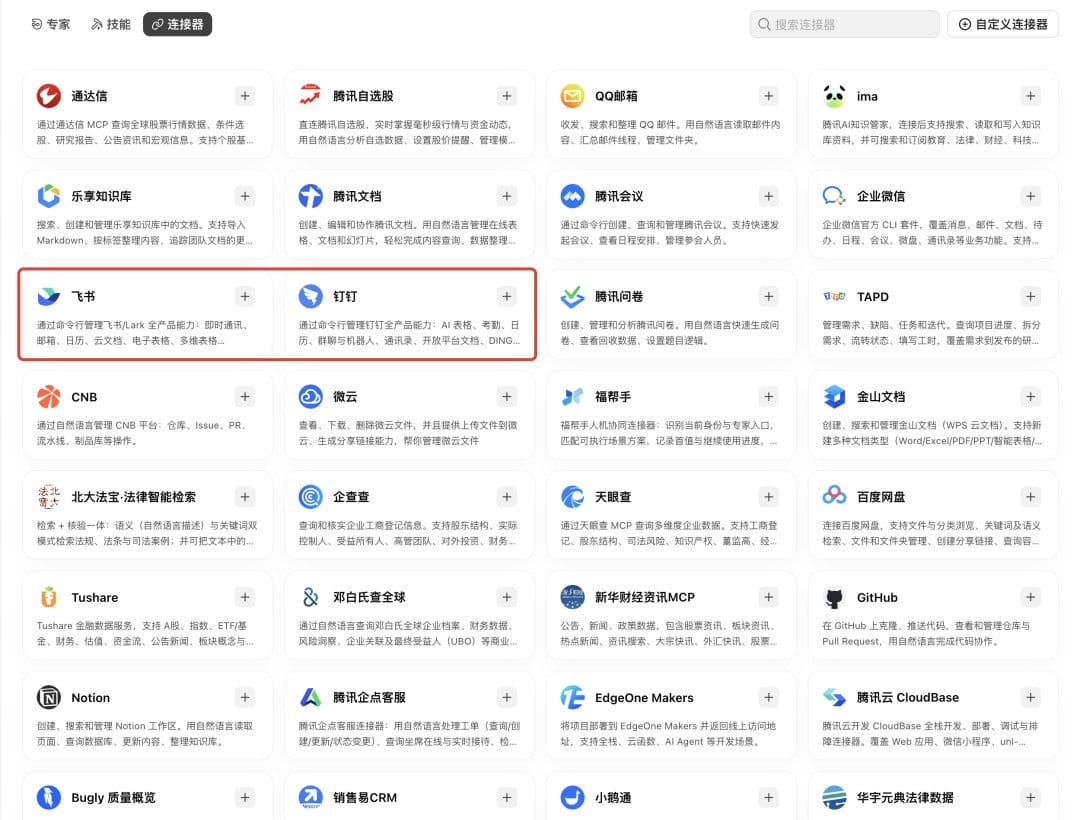Switch to the 技能 tab

click(x=111, y=24)
